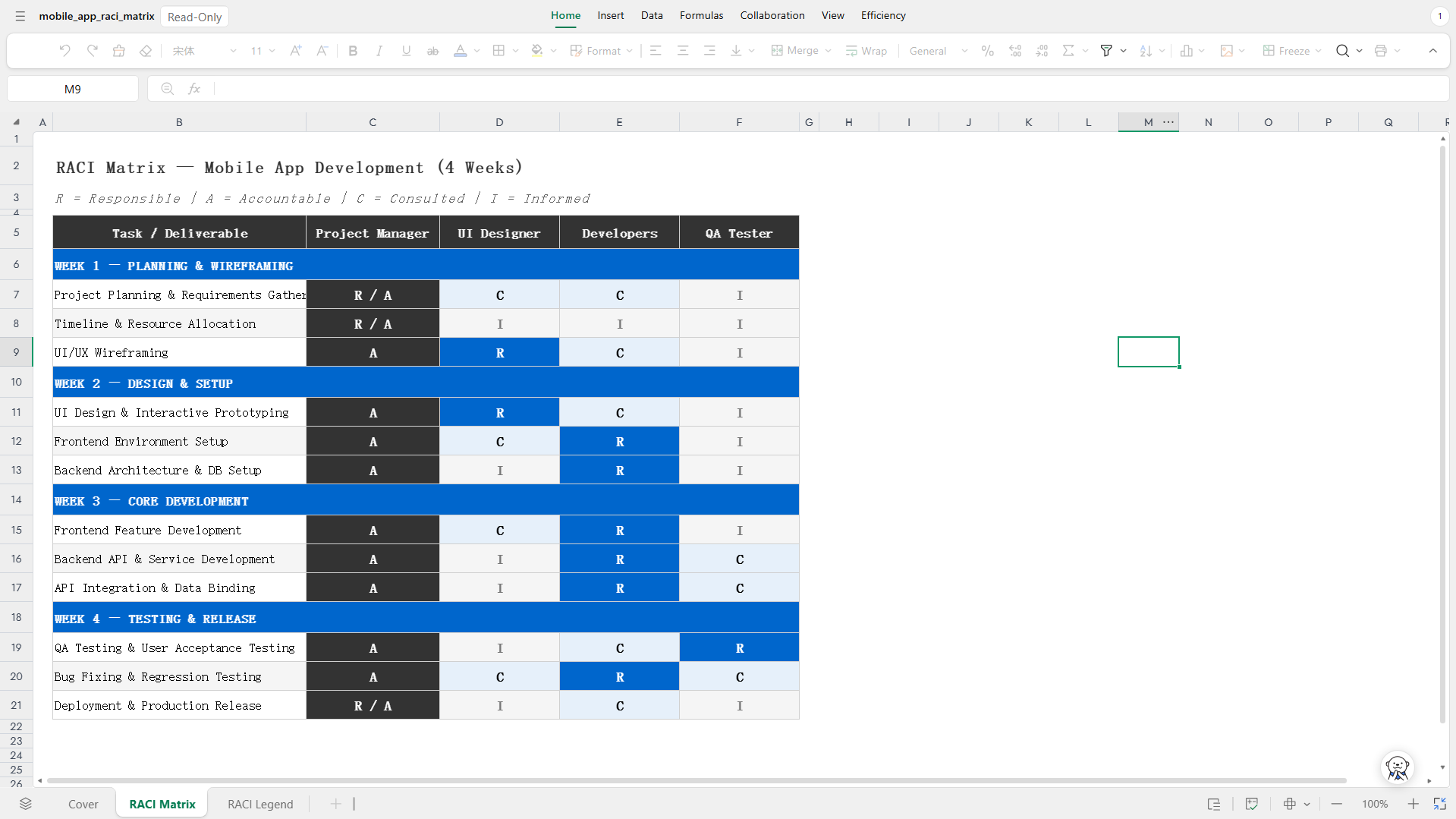Click the AutoSum sigma icon
The image size is (1456, 819).
[x=1068, y=51]
